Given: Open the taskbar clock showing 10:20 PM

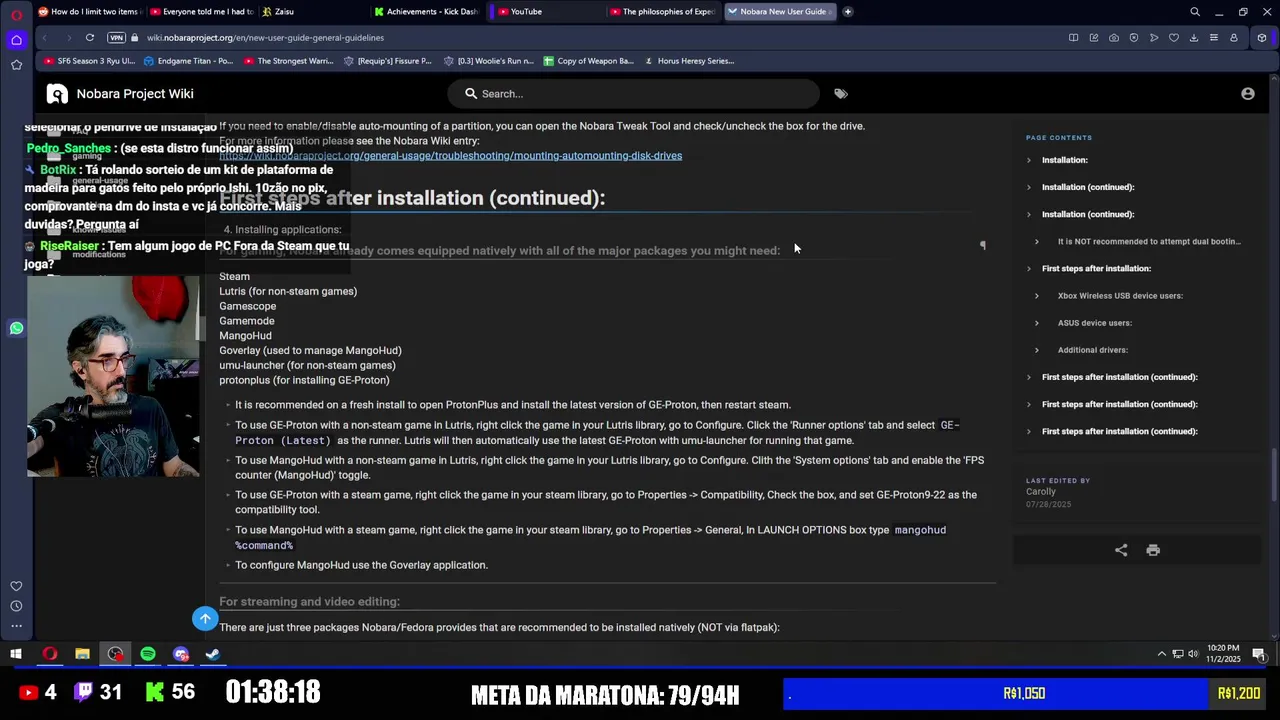Looking at the screenshot, I should click(x=1224, y=654).
